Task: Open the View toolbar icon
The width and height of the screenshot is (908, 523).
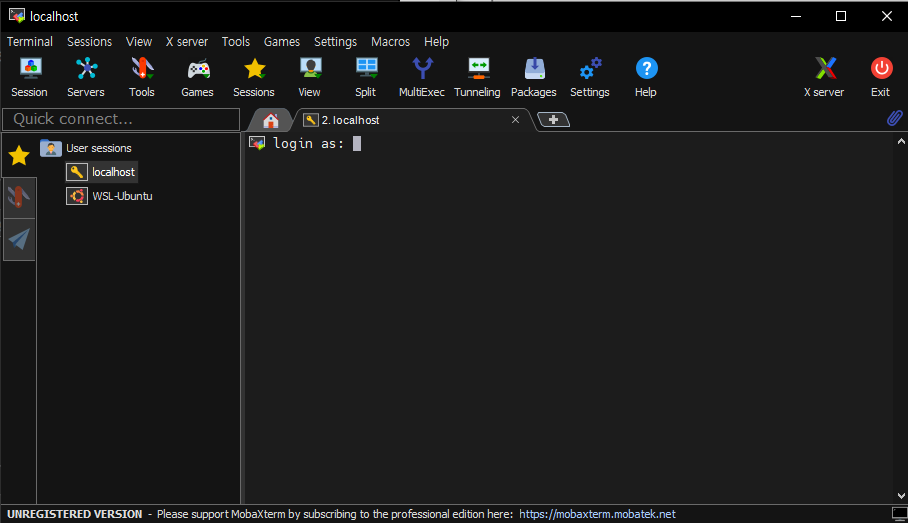Action: tap(310, 77)
